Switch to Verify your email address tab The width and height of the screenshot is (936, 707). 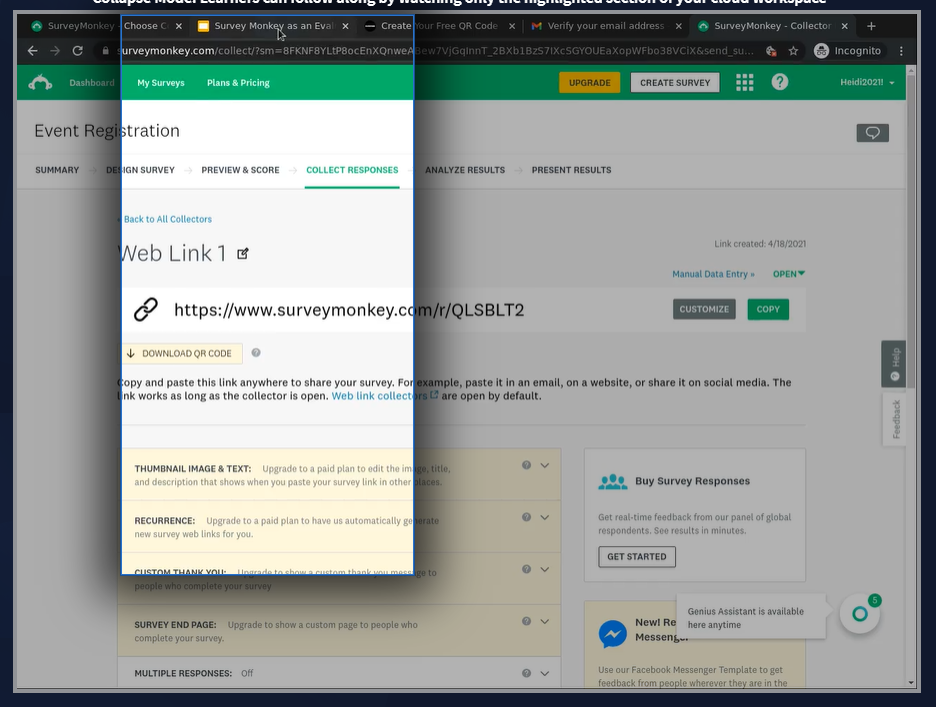605,26
